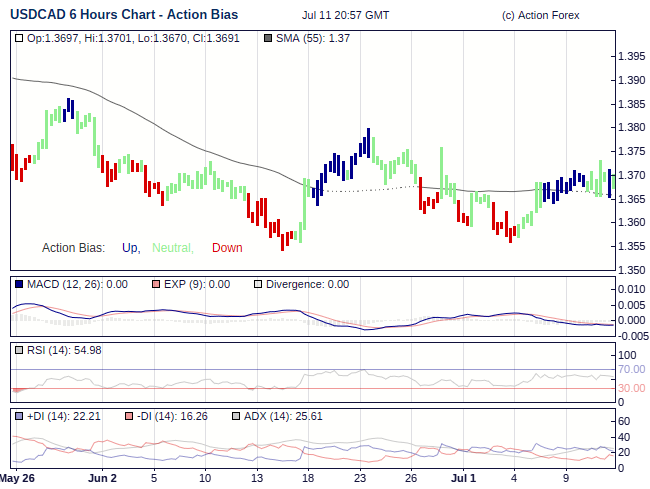The width and height of the screenshot is (650, 489).
Task: Click the SMA (55) legend swatch
Action: tap(266, 38)
